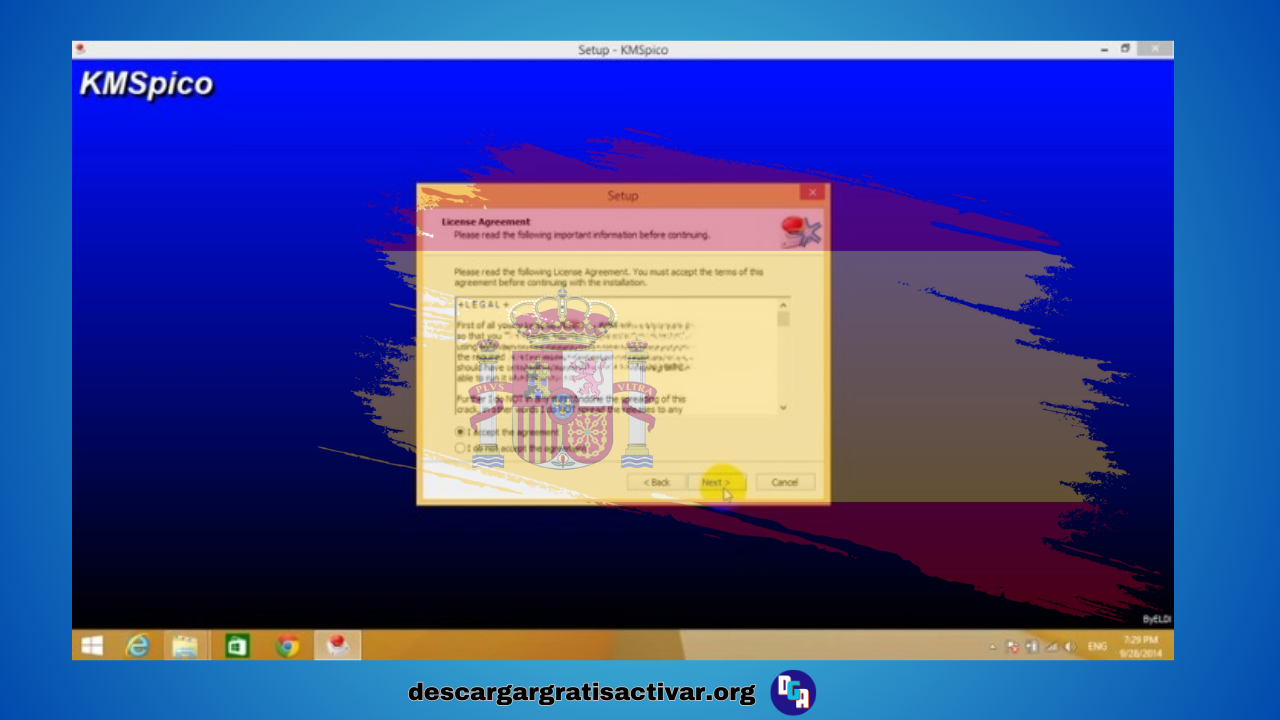This screenshot has width=1280, height=720.
Task: Open the Windows Start button
Action: coord(92,646)
